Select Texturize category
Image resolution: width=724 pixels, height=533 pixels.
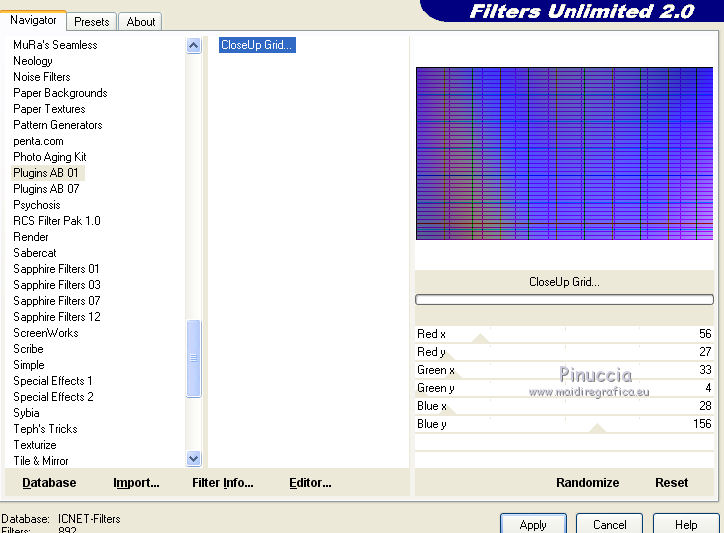35,445
